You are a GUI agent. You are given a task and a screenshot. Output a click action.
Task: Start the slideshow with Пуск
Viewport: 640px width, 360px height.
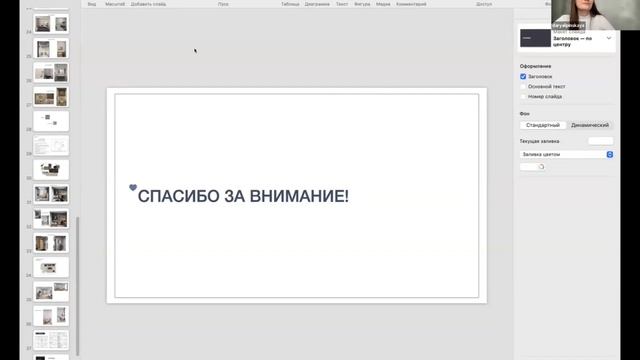point(223,4)
